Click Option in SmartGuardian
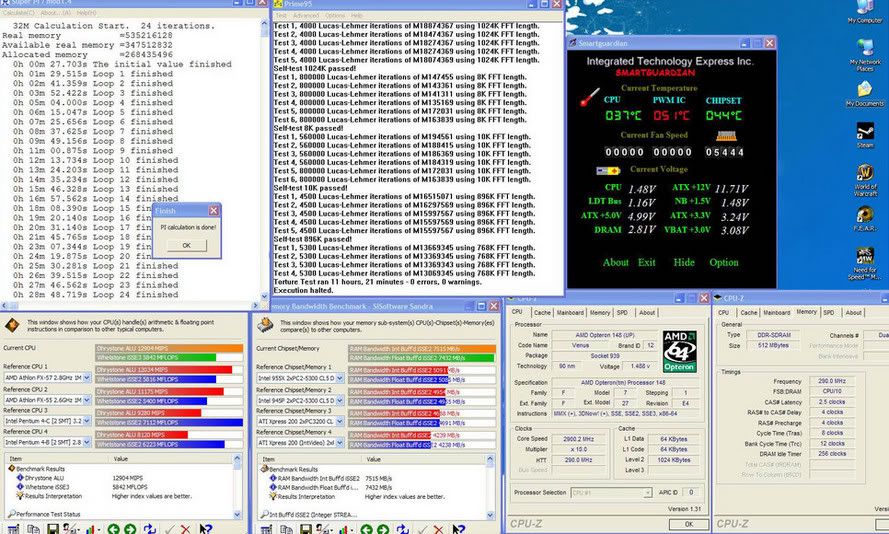This screenshot has height=534, width=889. click(723, 262)
